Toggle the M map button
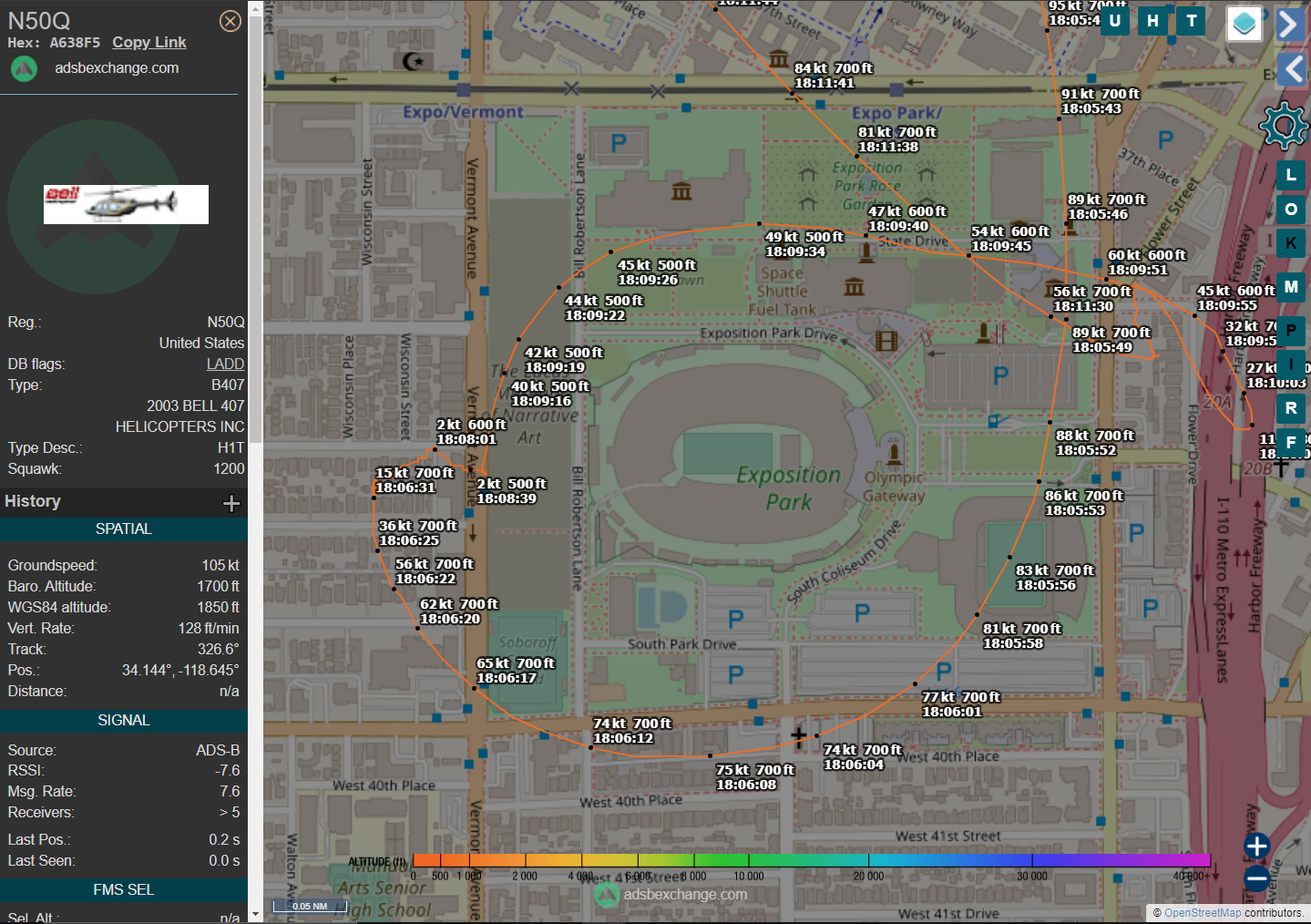The height and width of the screenshot is (924, 1311). click(x=1291, y=287)
